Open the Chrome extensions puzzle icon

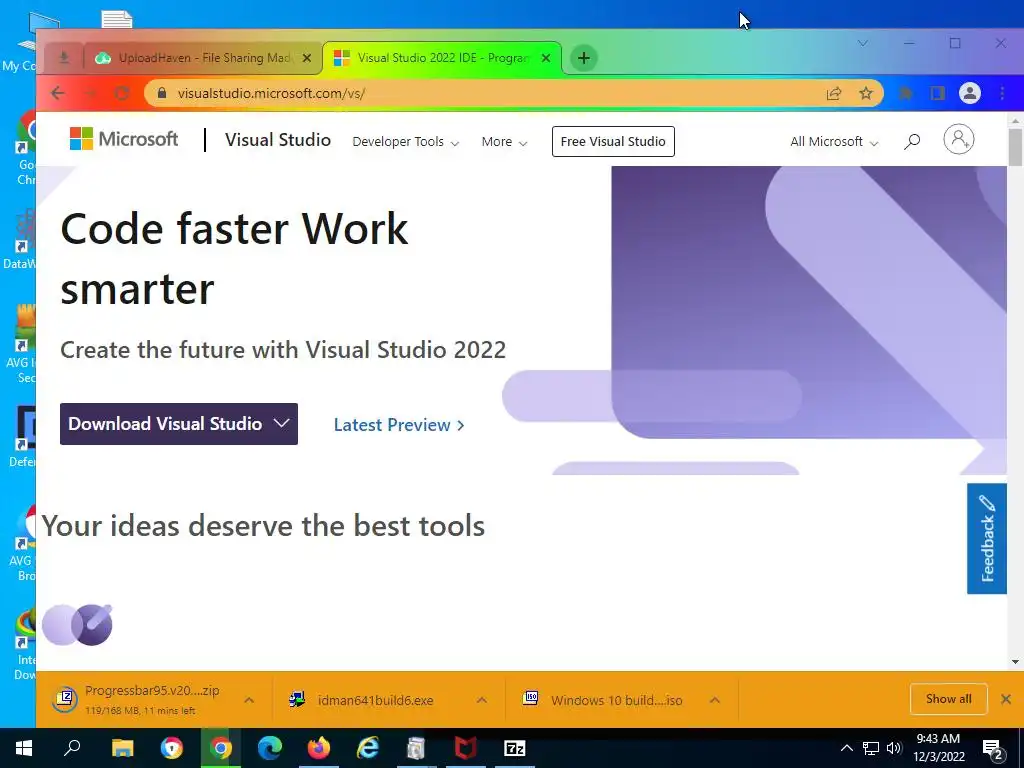coord(906,93)
